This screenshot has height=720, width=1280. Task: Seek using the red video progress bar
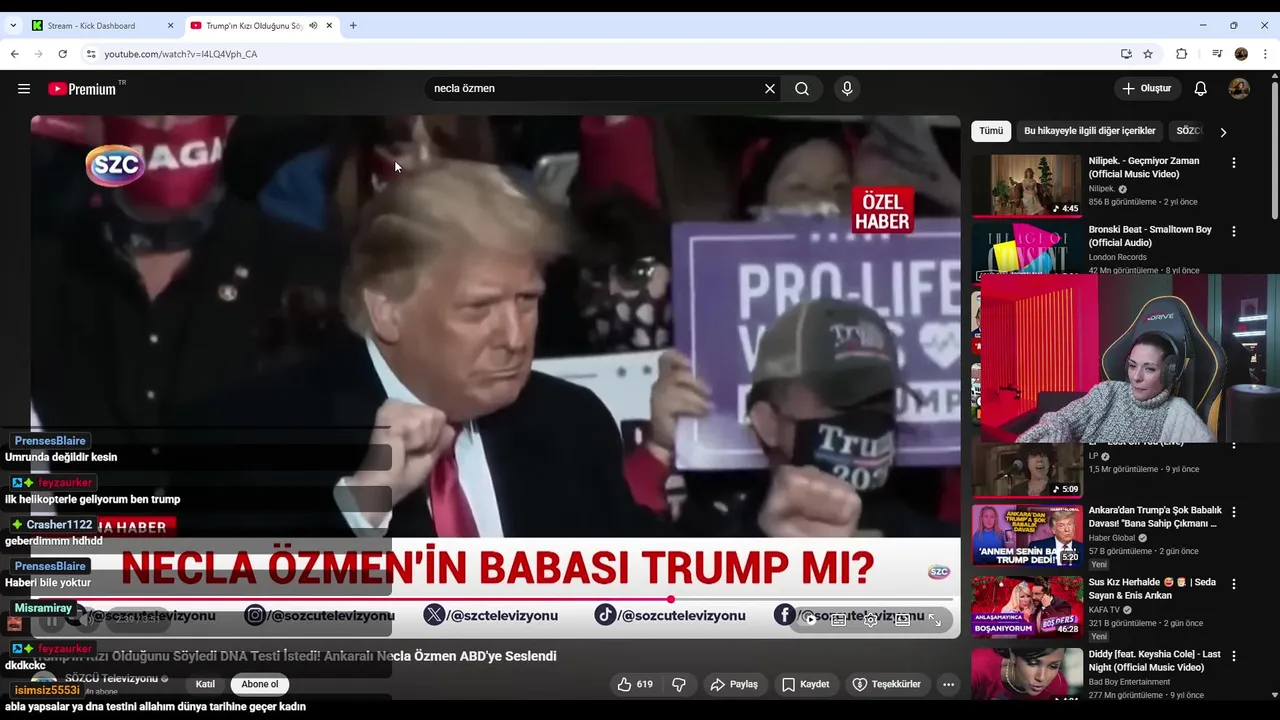coord(495,600)
